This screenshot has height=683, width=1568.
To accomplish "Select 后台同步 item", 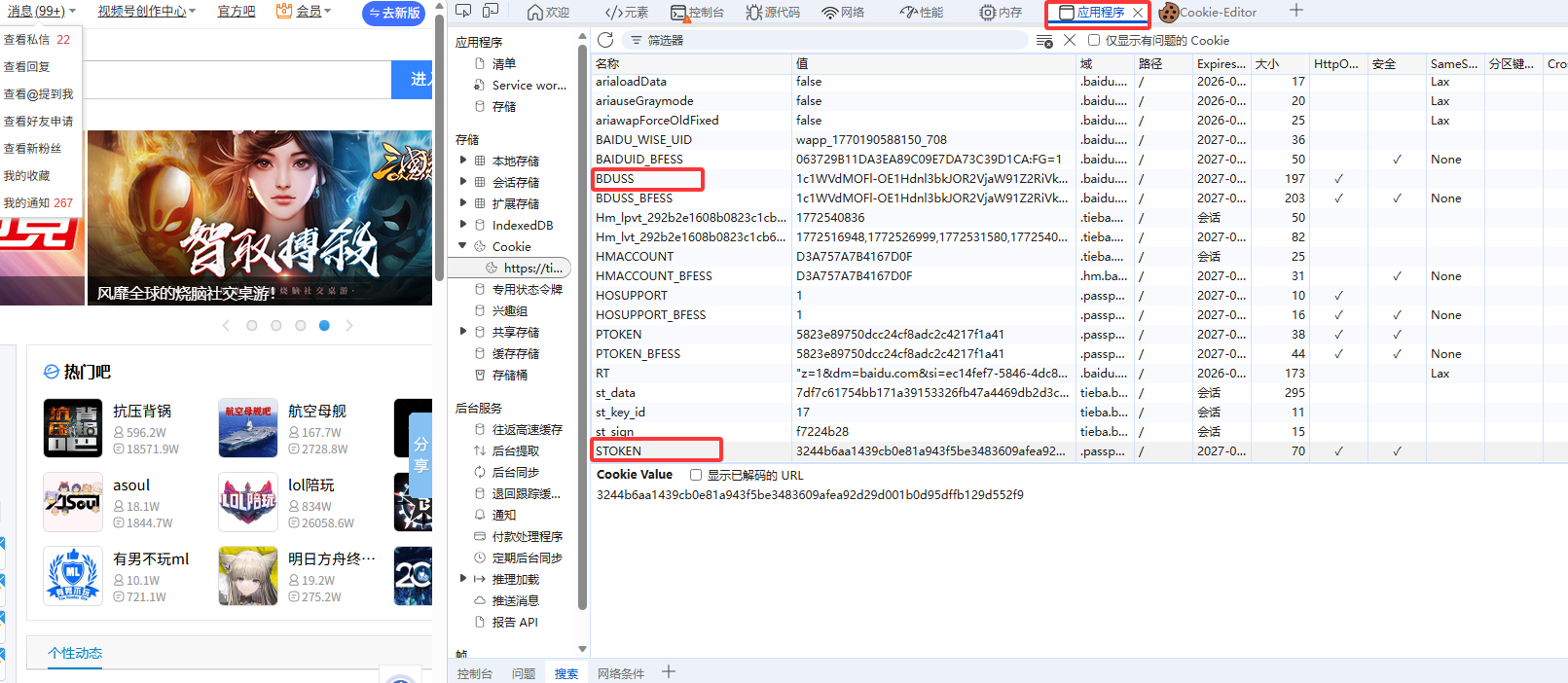I will pos(515,472).
